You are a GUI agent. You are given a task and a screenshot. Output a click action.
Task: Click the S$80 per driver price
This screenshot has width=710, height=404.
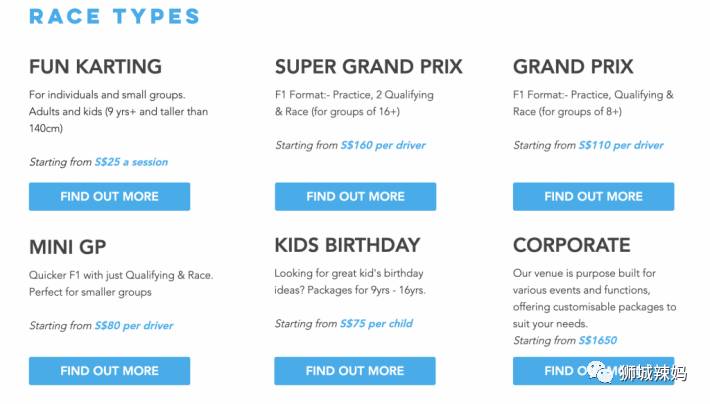[x=134, y=326]
